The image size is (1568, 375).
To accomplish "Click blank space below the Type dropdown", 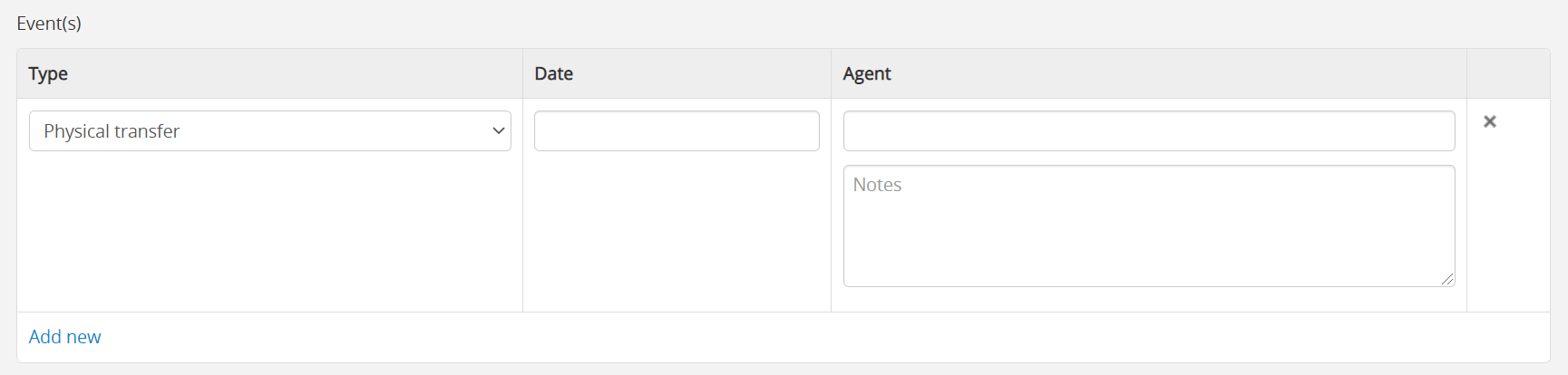I will point(269,236).
